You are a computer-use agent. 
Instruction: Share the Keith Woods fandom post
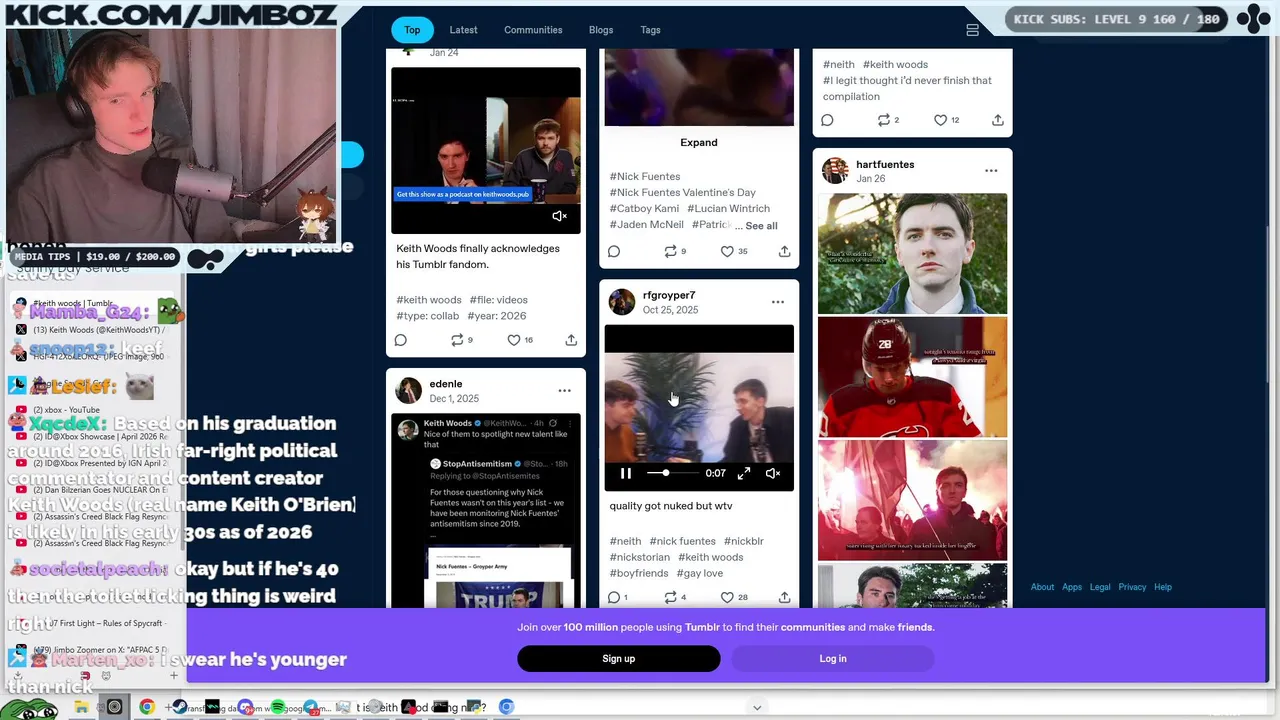coord(571,340)
